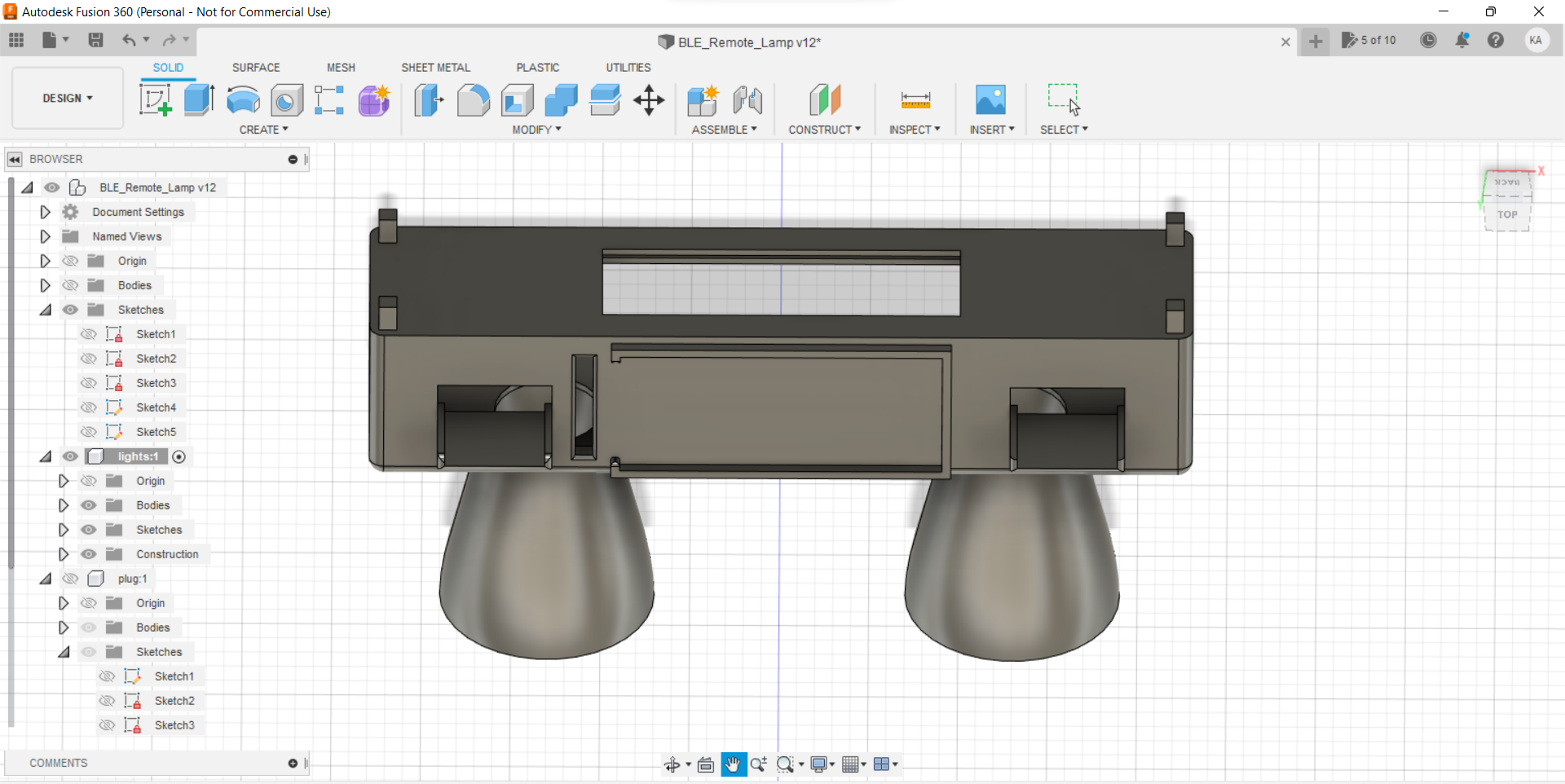This screenshot has height=784, width=1565.
Task: Activate the Fillet tool
Action: pos(474,99)
